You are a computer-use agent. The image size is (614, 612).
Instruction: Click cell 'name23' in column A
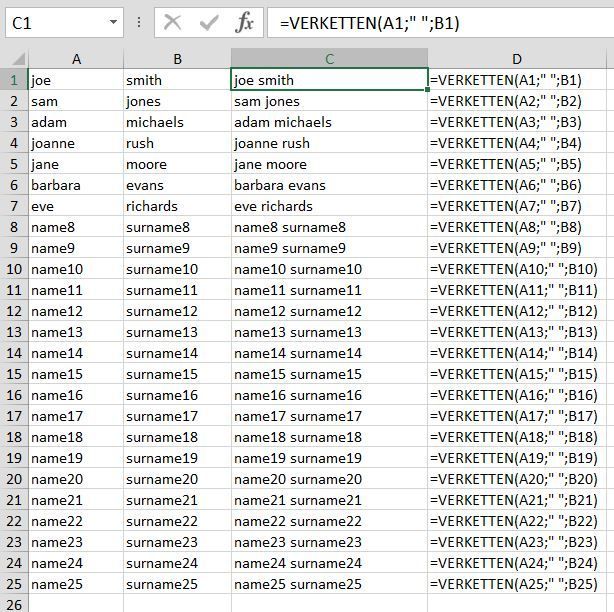tap(76, 542)
